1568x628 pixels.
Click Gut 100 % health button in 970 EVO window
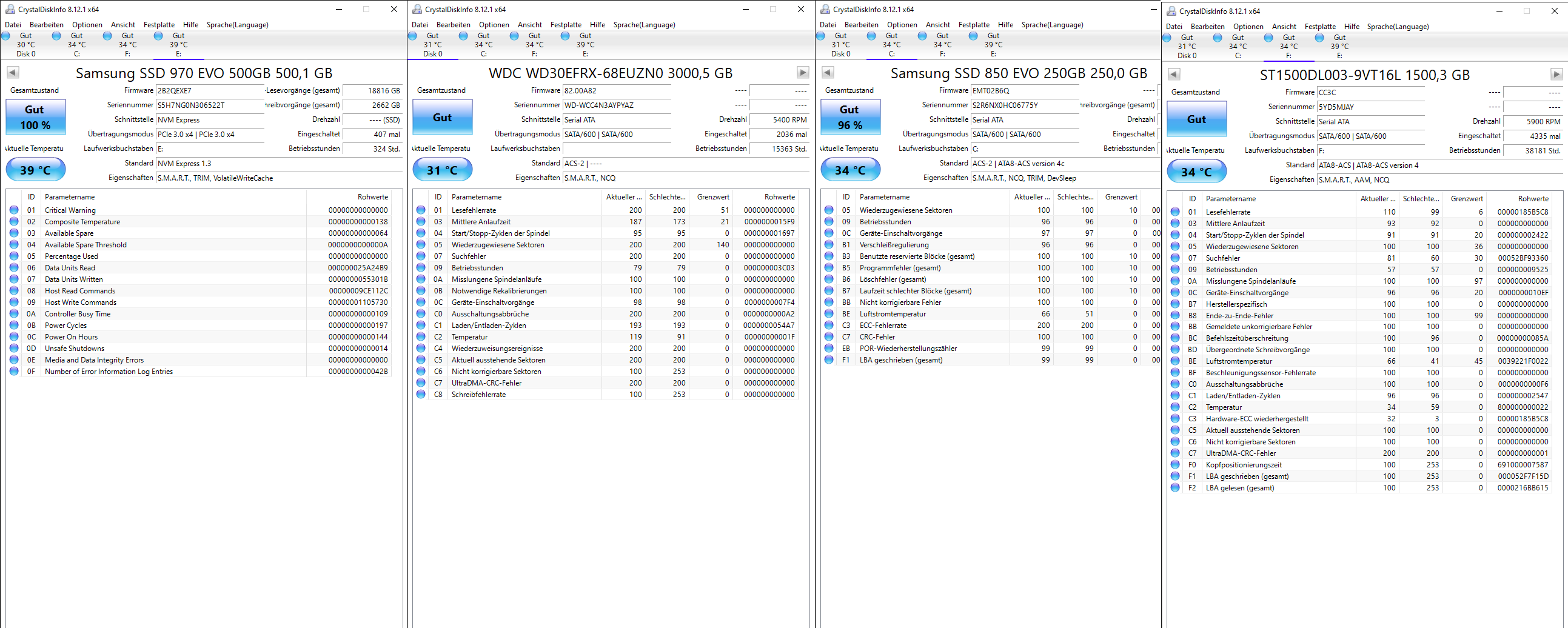click(x=35, y=117)
